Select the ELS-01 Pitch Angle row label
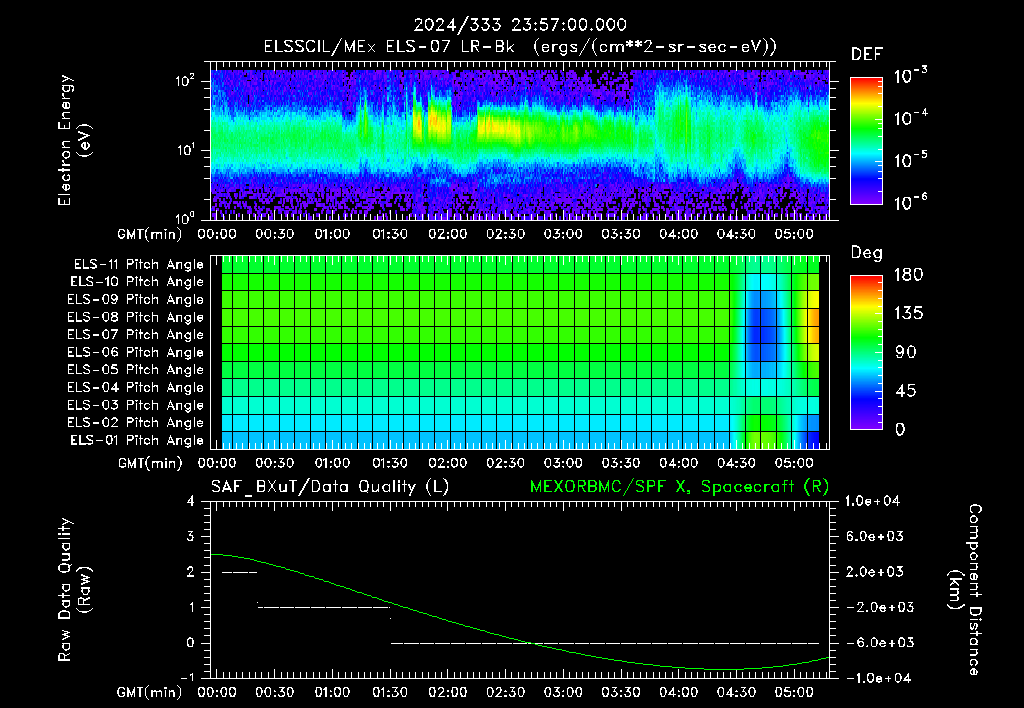1024x708 pixels. point(136,440)
